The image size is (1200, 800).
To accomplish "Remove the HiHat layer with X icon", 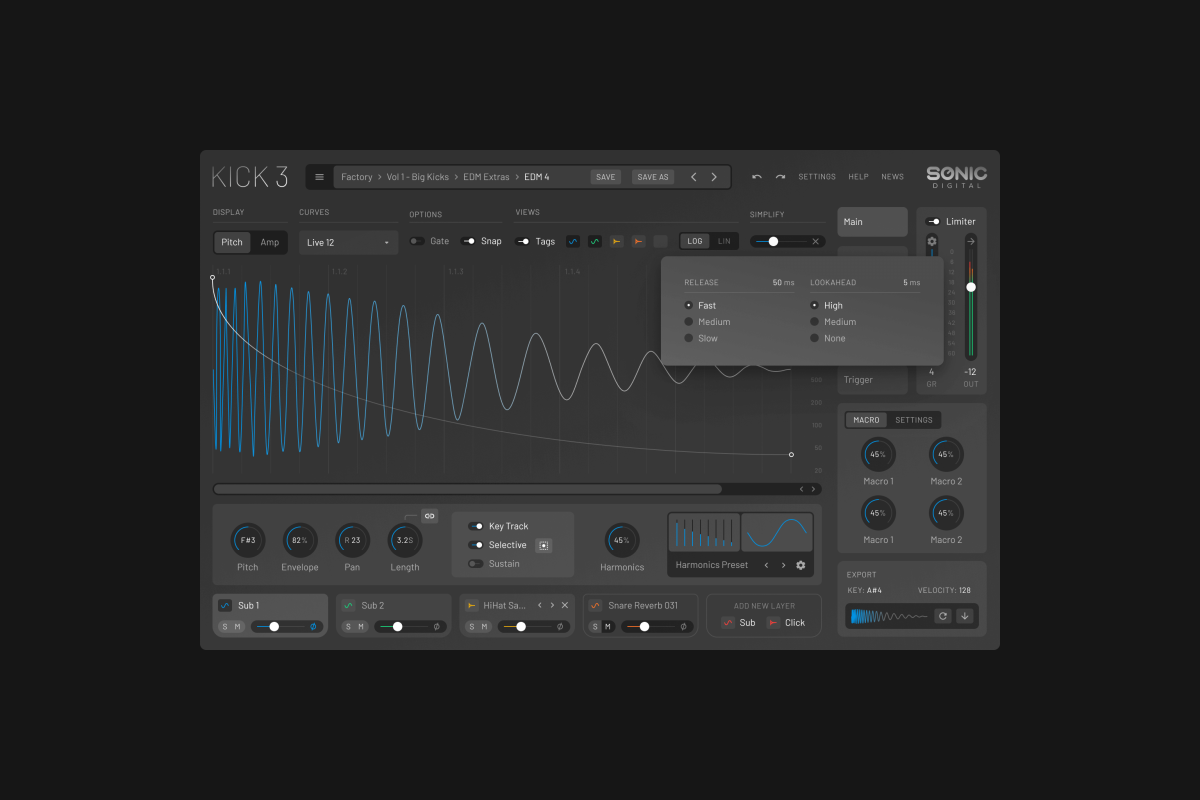I will coord(565,605).
